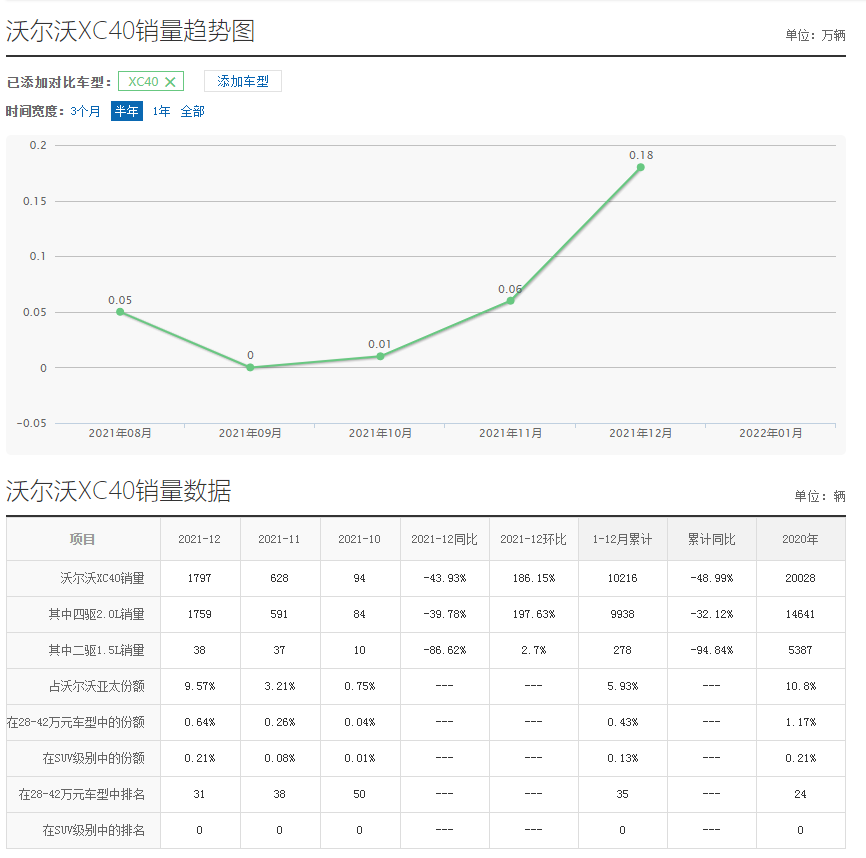The width and height of the screenshot is (866, 858).
Task: Click the 2021年09月 data point at 0
Action: click(250, 367)
